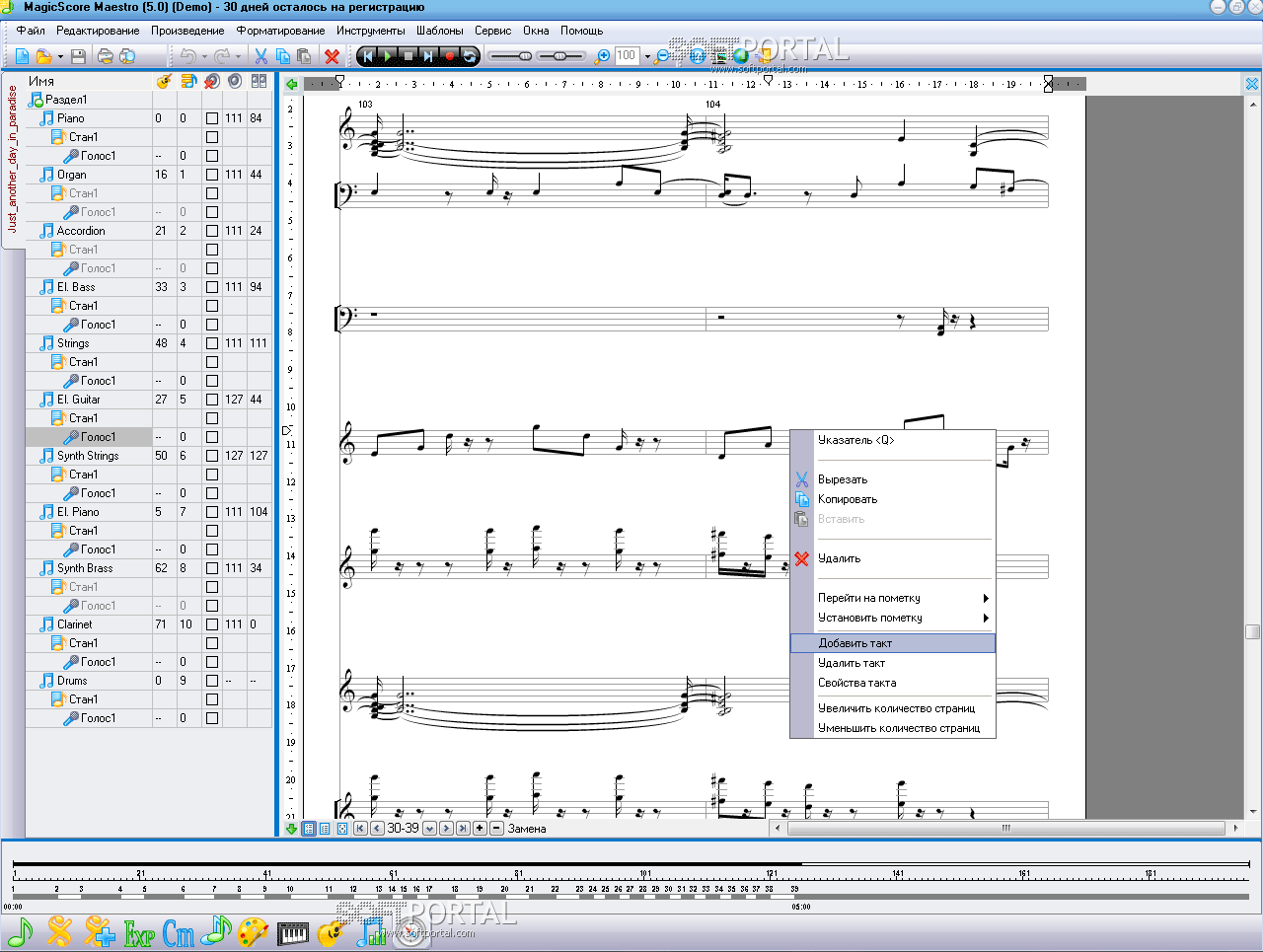Open the Exp expression tool
Image resolution: width=1263 pixels, height=952 pixels.
139,932
